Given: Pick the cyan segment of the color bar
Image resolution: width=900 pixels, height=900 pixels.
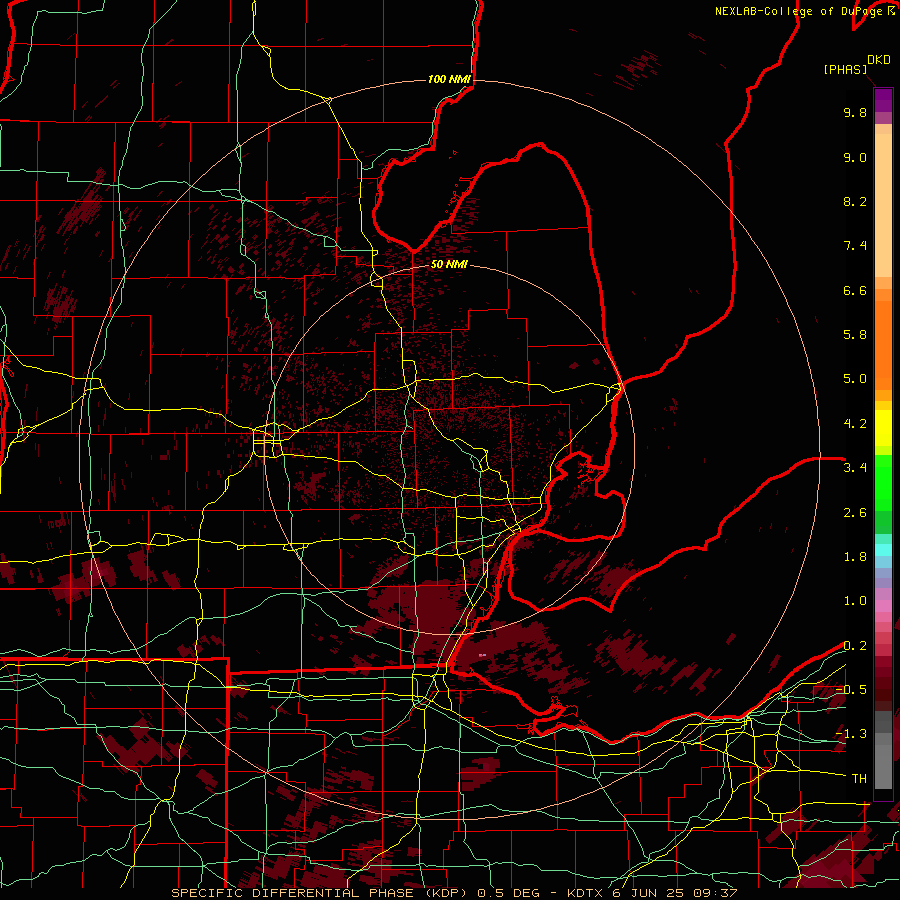Looking at the screenshot, I should [883, 550].
